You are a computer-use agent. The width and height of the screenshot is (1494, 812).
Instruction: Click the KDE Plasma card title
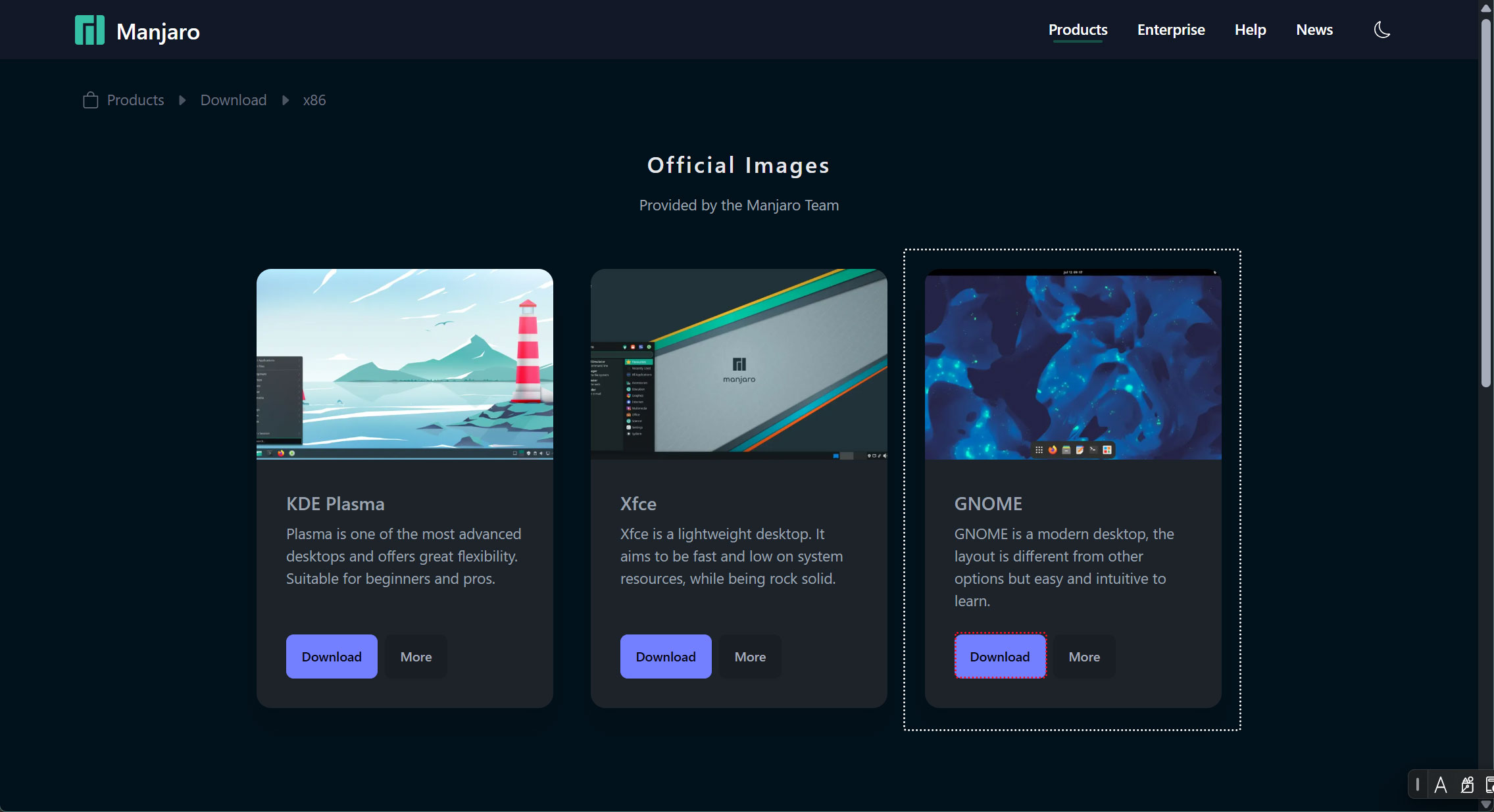336,504
